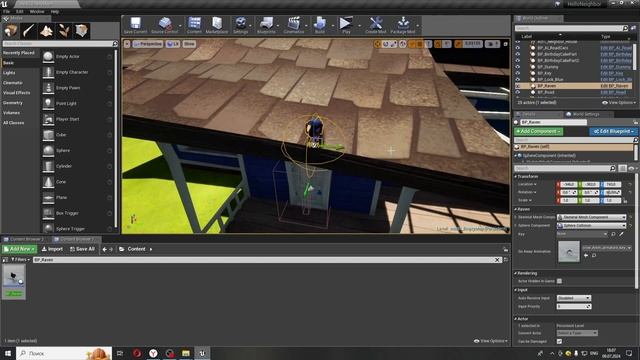640x360 pixels.
Task: Open the Window menu
Action: pyautogui.click(x=37, y=12)
